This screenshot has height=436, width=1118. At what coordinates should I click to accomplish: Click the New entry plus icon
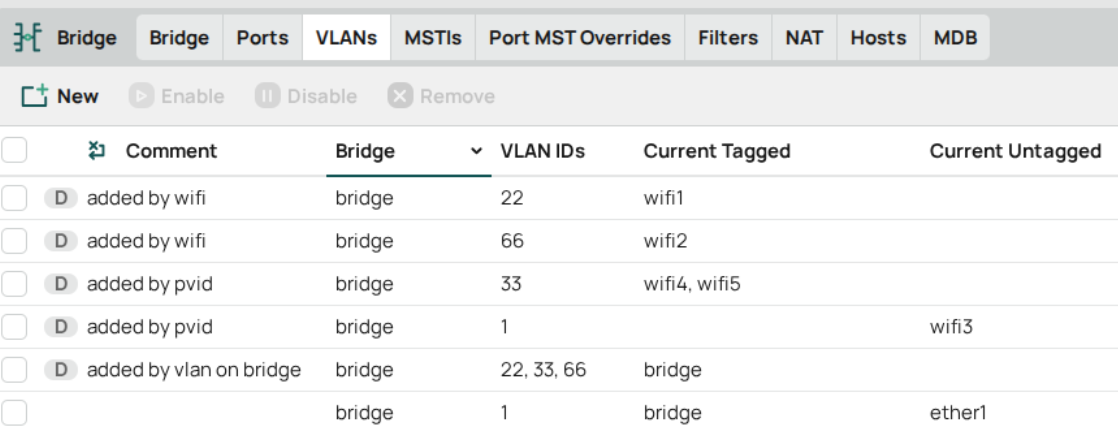pyautogui.click(x=35, y=96)
